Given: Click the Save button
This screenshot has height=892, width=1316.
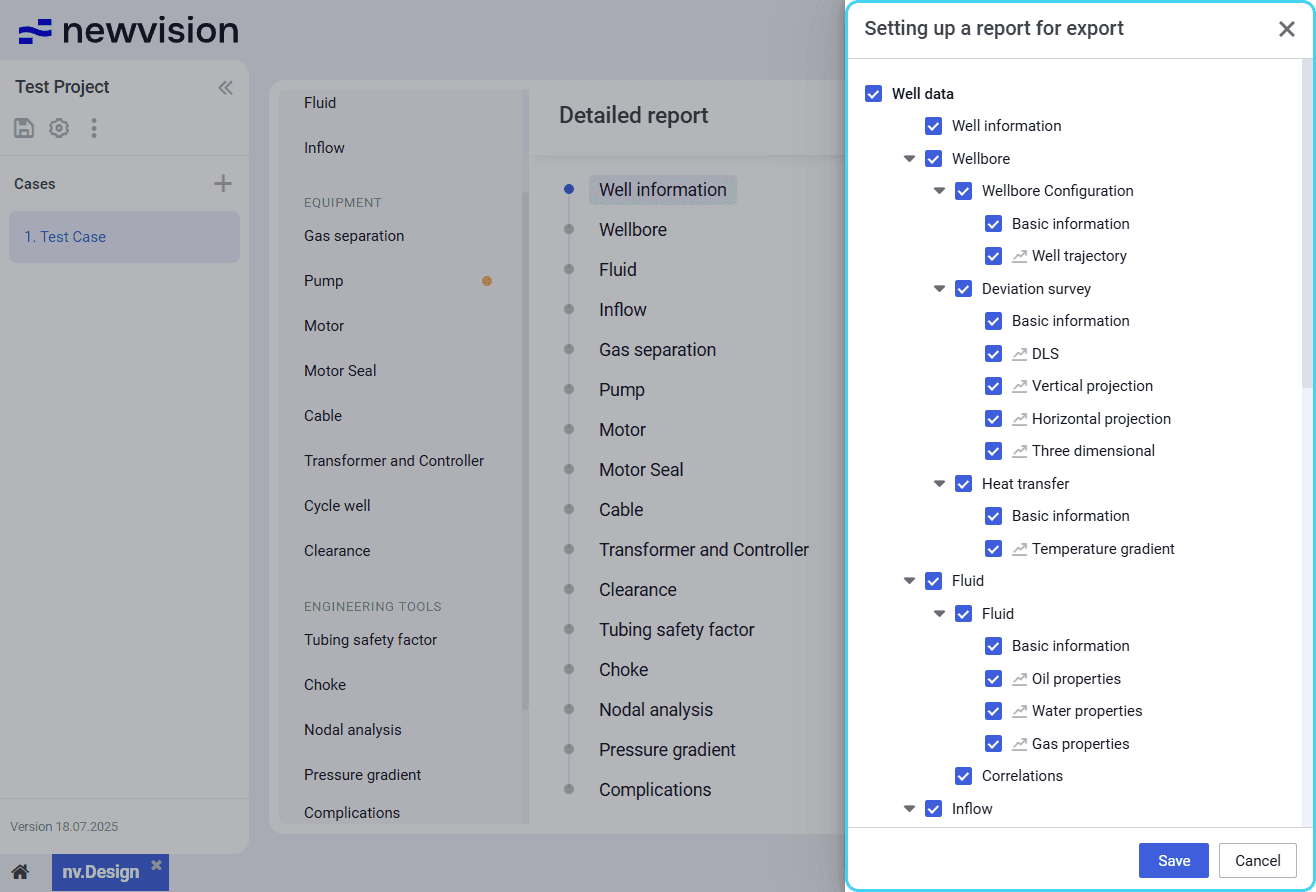Looking at the screenshot, I should pyautogui.click(x=1173, y=861).
